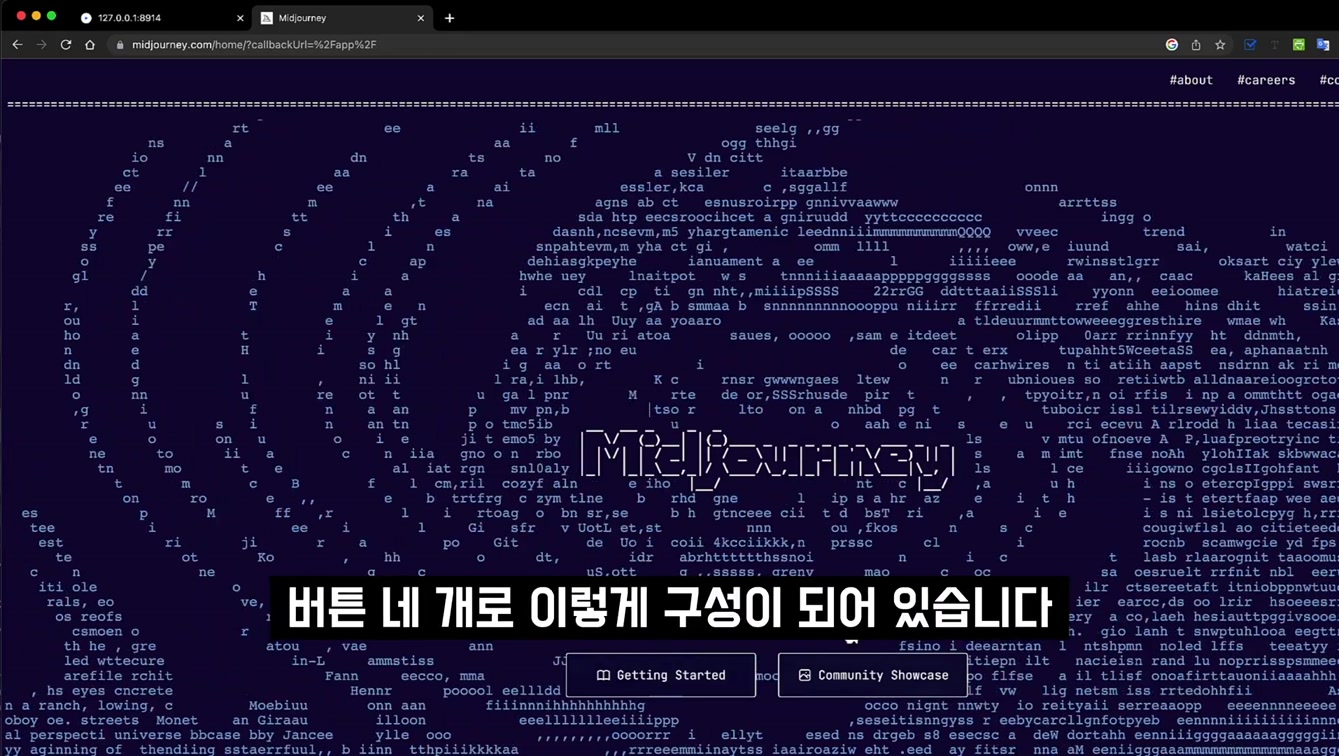Close the 127.0.0.1:8914 tab
Viewport: 1339px width, 756px height.
tap(240, 18)
